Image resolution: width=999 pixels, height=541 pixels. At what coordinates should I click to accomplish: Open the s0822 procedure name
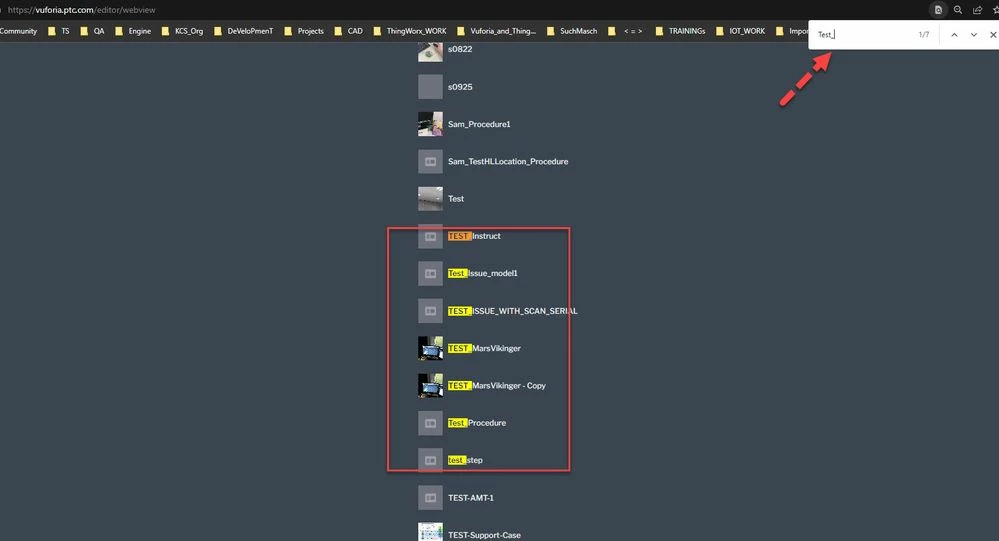coord(460,49)
